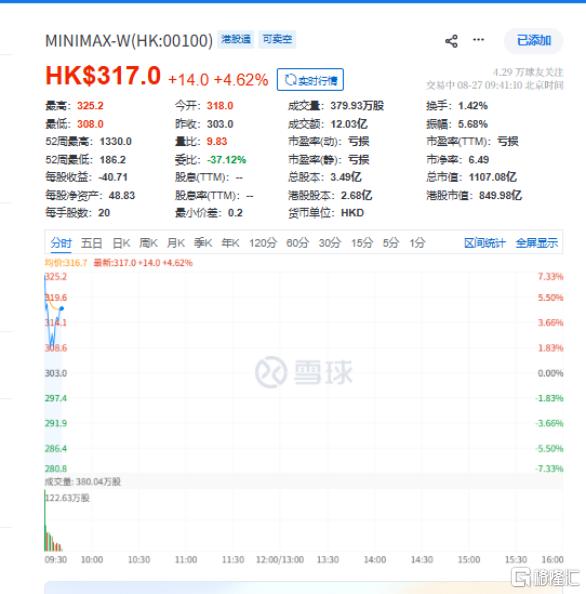Click the MINIMAX-W(HK:00100) stock title

[129, 41]
